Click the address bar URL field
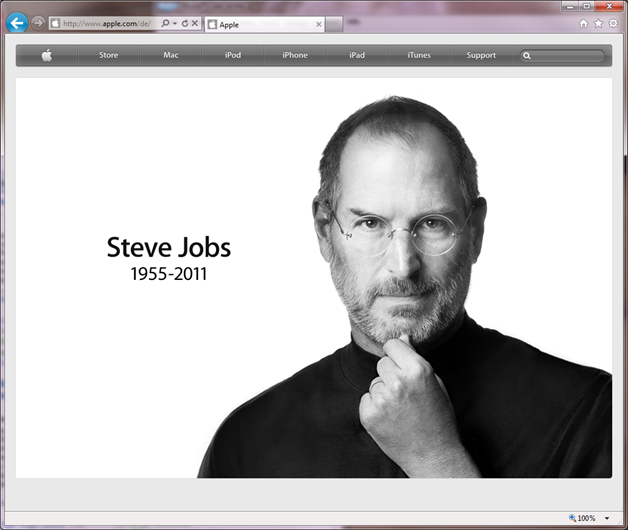Screen dimensions: 628x530 pos(106,24)
